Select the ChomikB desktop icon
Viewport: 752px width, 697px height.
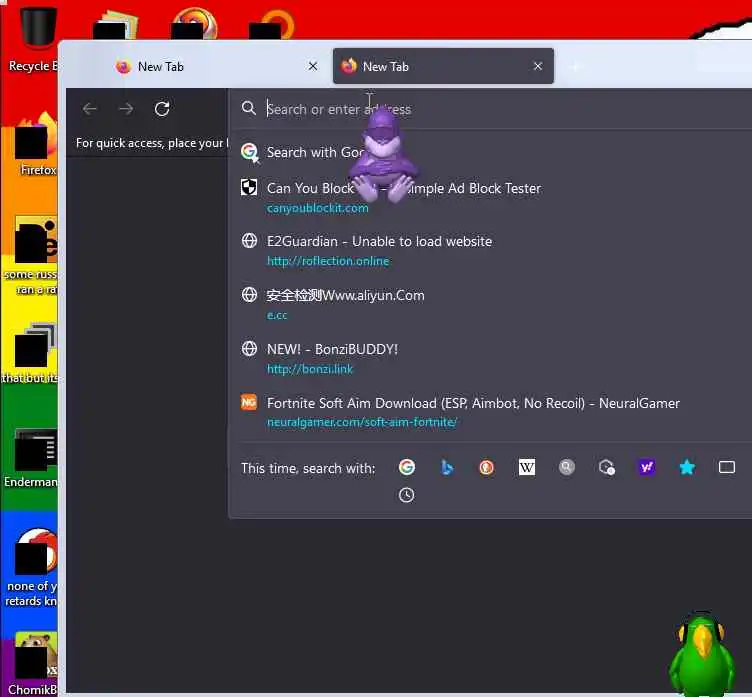point(34,664)
